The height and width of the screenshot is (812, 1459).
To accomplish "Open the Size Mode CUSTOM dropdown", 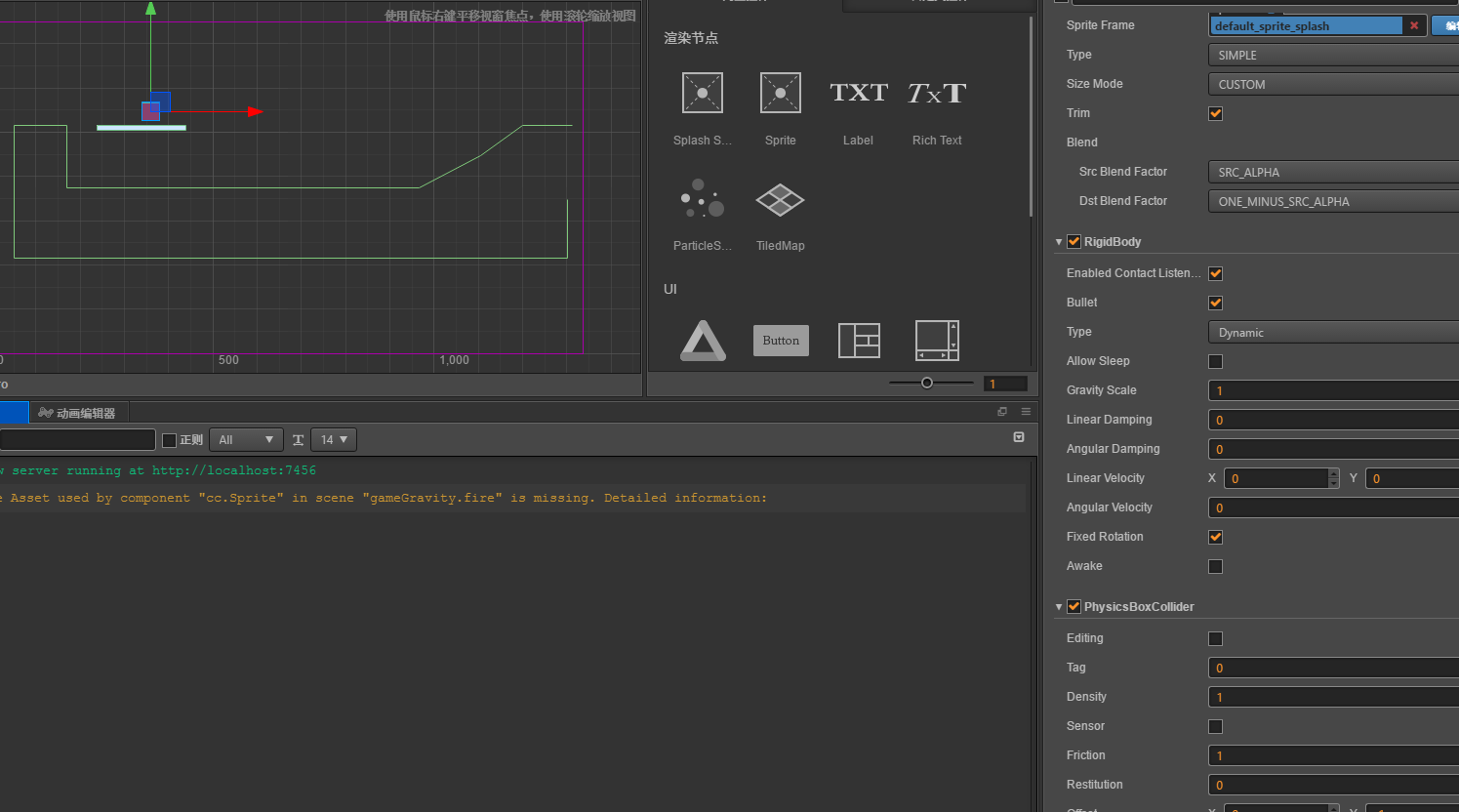I will pos(1333,84).
